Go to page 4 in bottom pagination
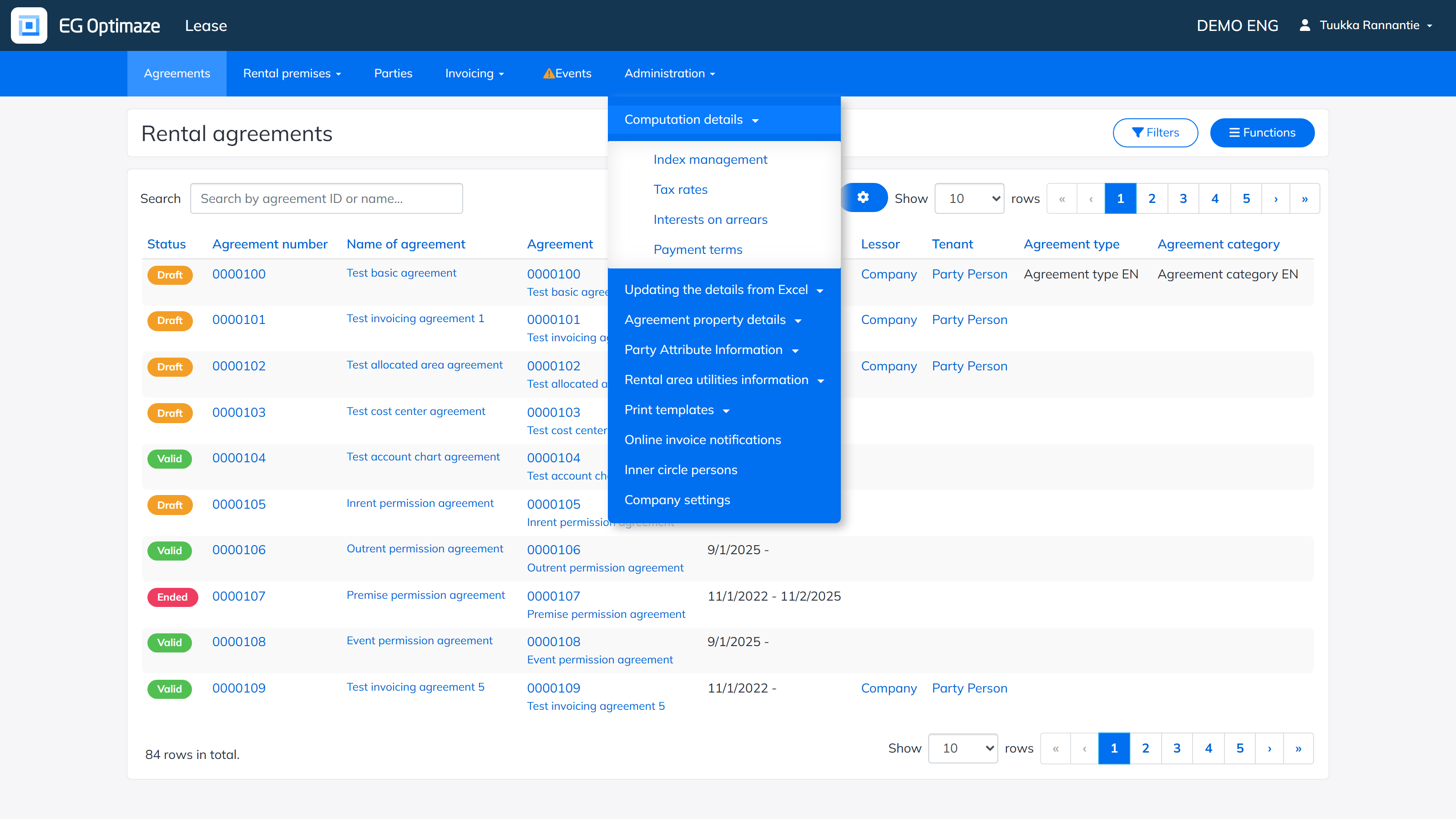The width and height of the screenshot is (1456, 819). coord(1208,748)
